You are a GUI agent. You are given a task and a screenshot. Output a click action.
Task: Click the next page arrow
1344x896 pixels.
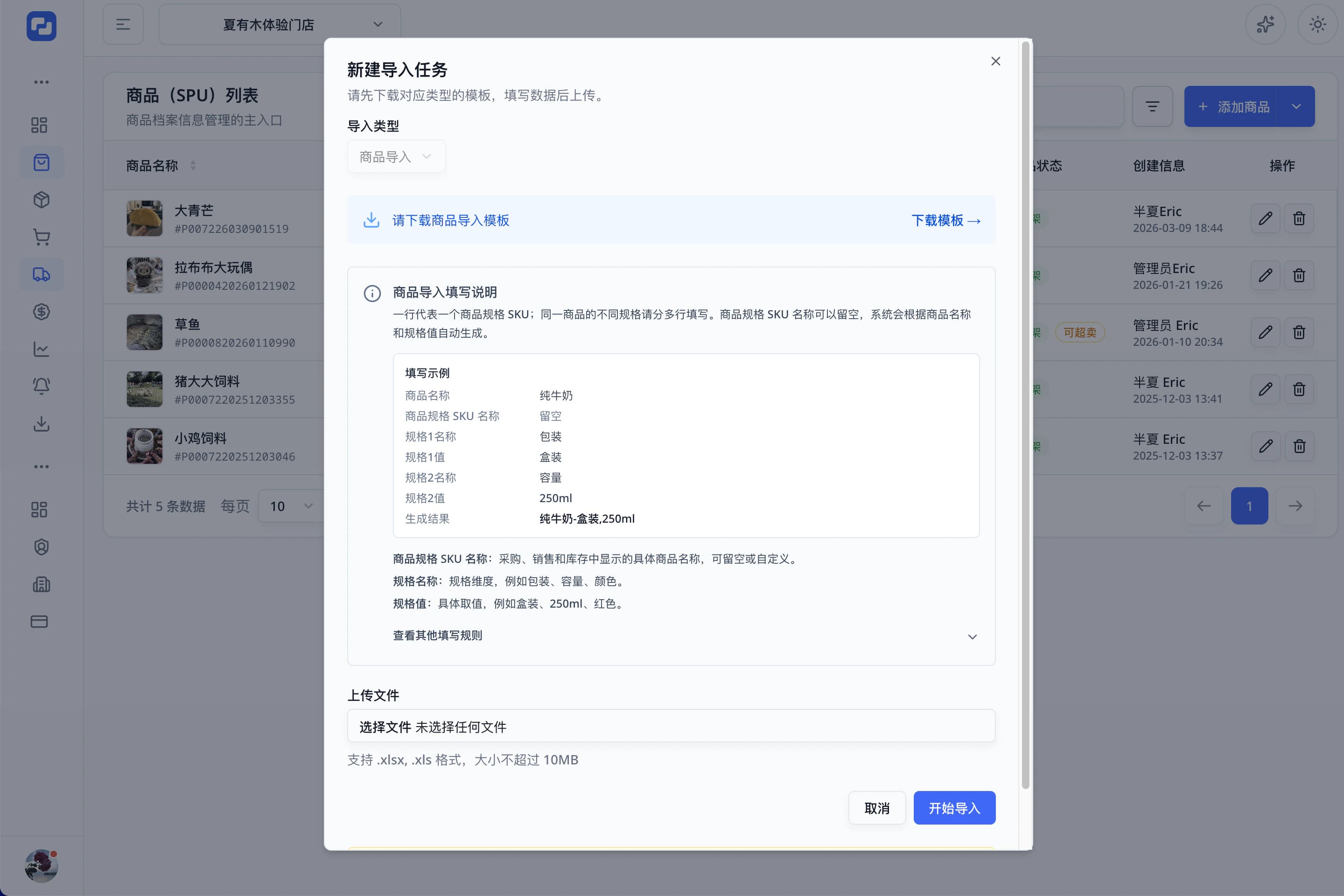(x=1295, y=506)
